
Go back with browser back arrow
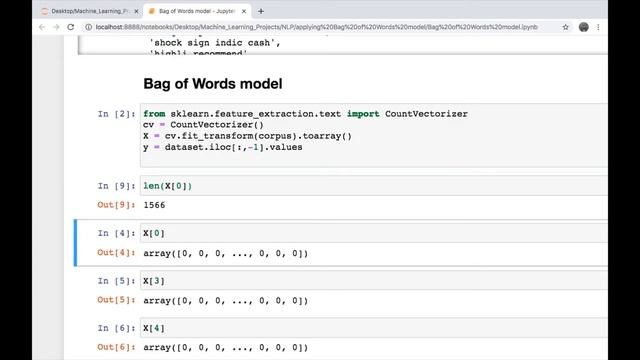coord(42,27)
